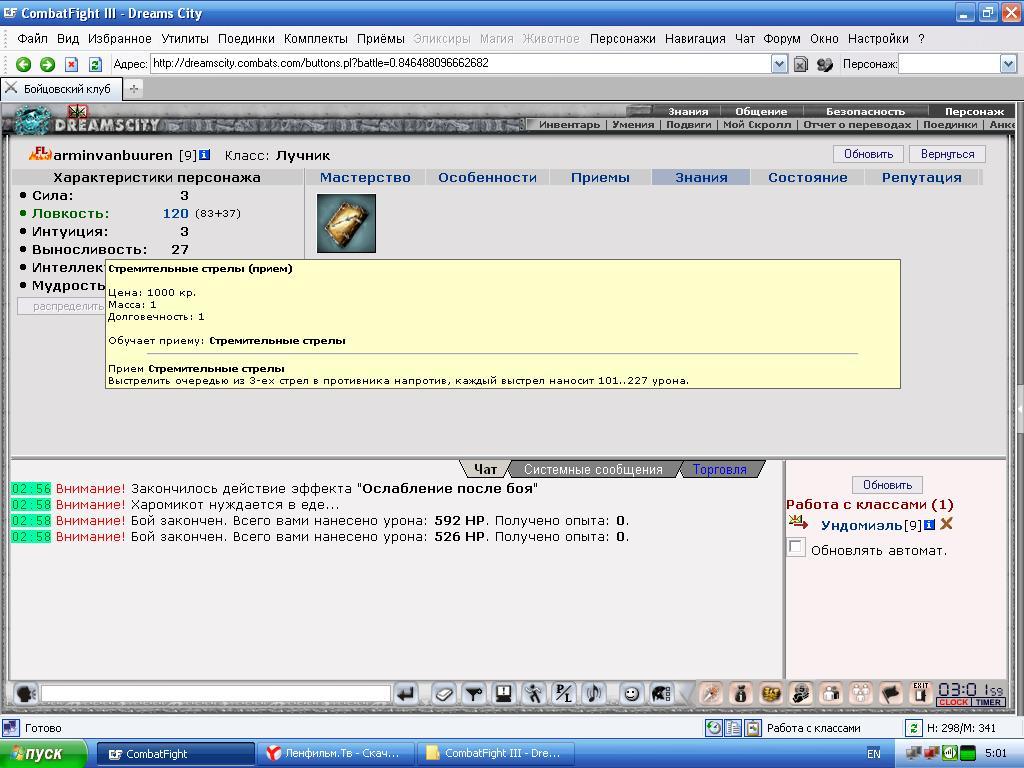1024x768 pixels.
Task: Open the smiley emoticons icon
Action: click(631, 694)
